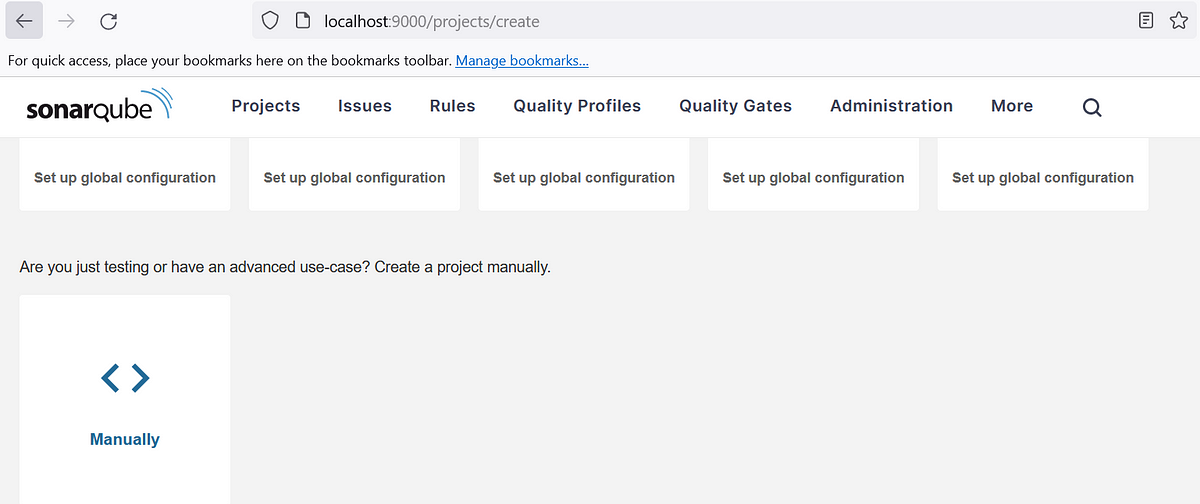This screenshot has height=504, width=1200.
Task: Click the shield tracking protection icon
Action: [268, 21]
